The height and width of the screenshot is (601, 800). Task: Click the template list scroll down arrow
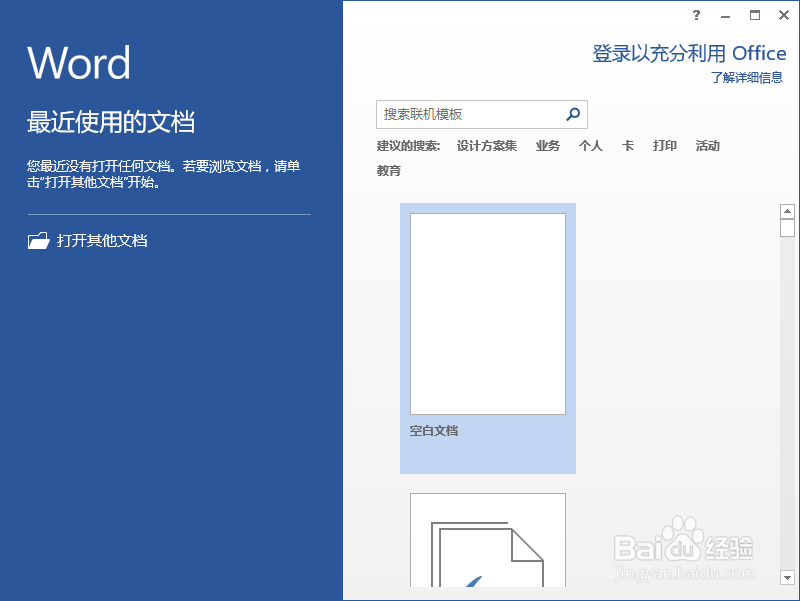[787, 578]
